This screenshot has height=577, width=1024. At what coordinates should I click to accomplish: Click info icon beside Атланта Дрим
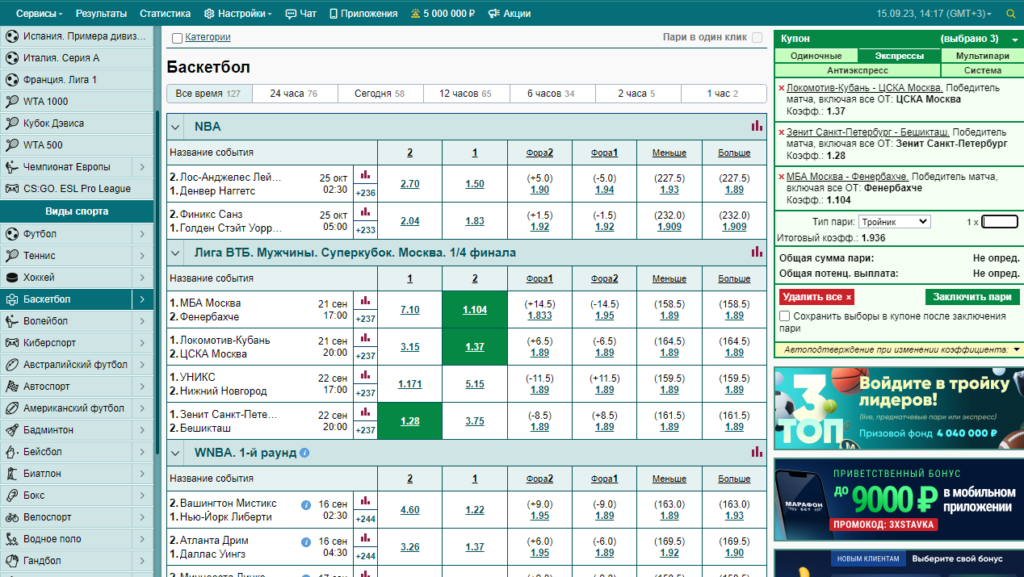click(306, 542)
